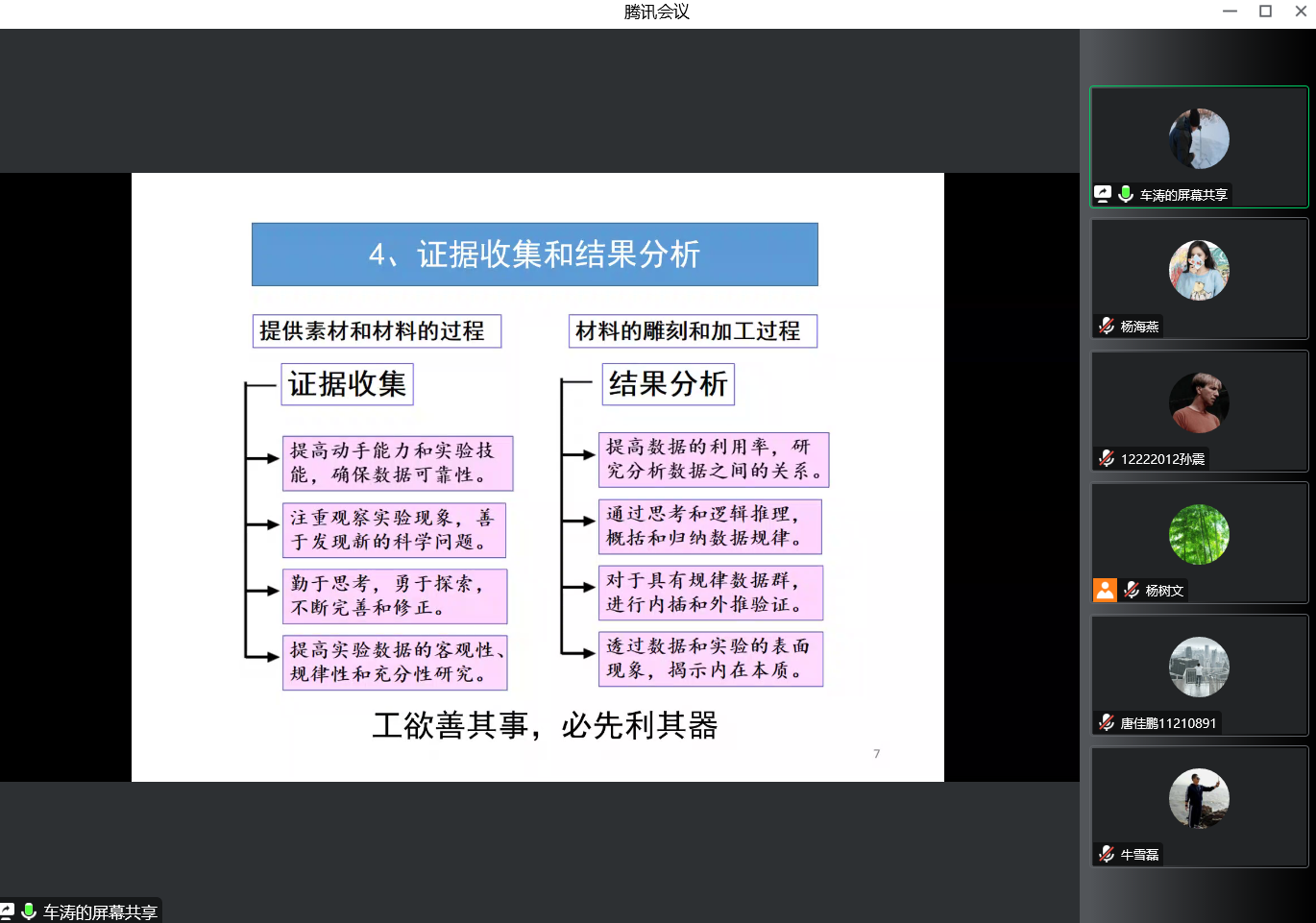This screenshot has height=923, width=1316.
Task: Click the muted mic icon beside 牛雪磊
Action: pos(1107,854)
